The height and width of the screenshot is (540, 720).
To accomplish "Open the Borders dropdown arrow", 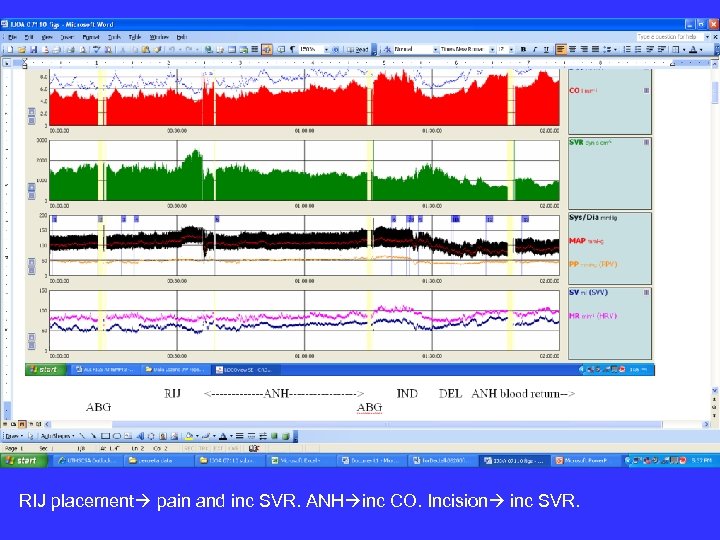I will pyautogui.click(x=684, y=49).
